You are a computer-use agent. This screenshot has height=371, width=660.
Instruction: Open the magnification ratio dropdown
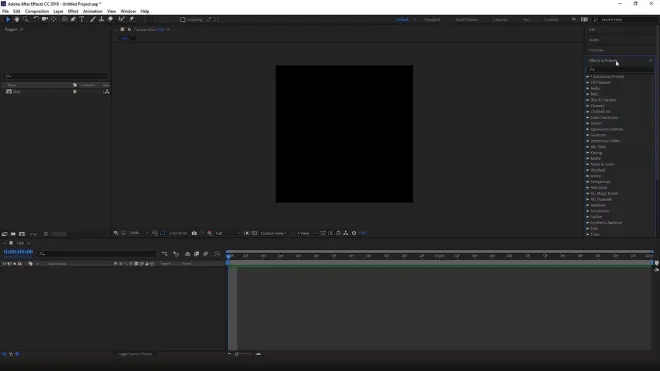[x=139, y=233]
